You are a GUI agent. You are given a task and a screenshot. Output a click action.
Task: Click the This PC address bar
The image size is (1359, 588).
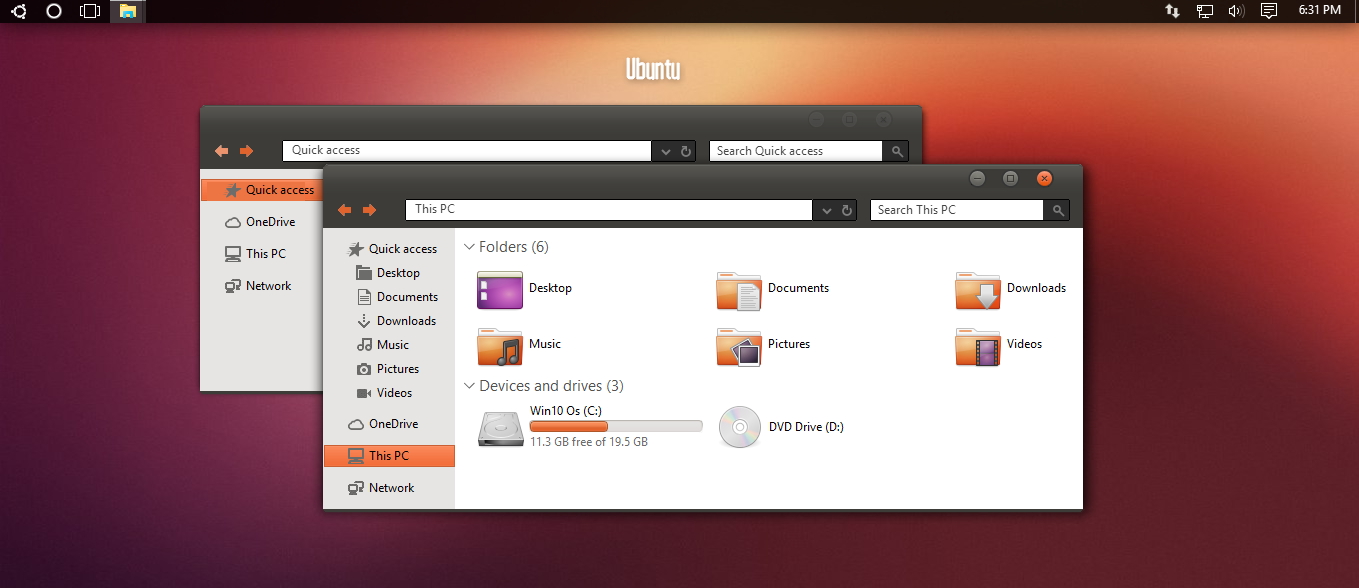609,210
